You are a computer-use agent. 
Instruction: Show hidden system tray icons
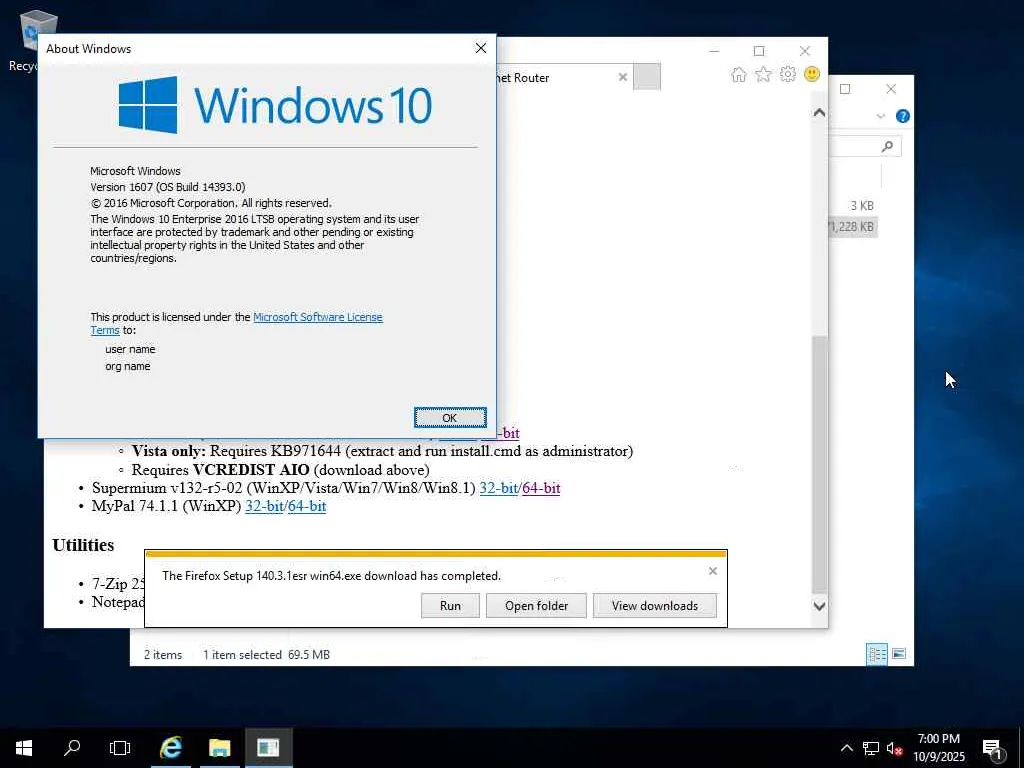846,748
